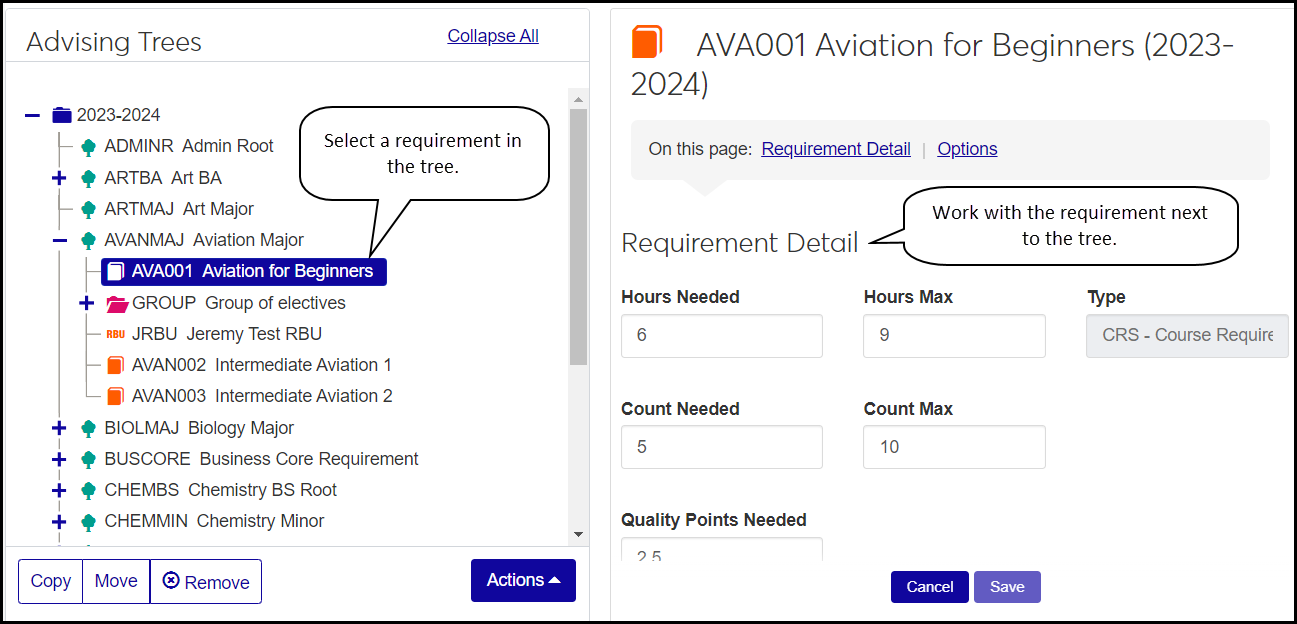
Task: Click the large orange book icon in header
Action: tap(647, 43)
